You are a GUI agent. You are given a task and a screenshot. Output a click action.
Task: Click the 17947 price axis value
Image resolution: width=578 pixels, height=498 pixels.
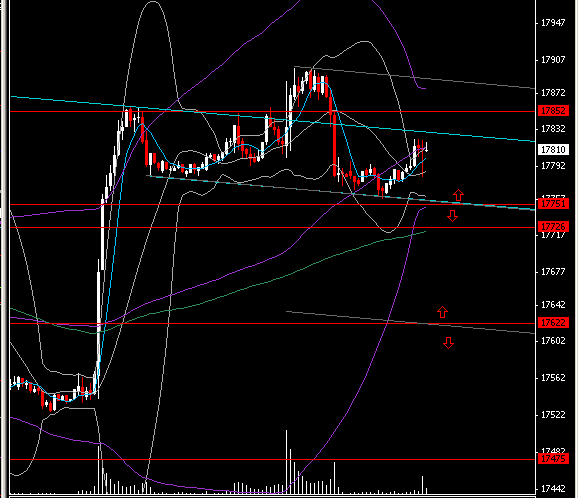(553, 23)
